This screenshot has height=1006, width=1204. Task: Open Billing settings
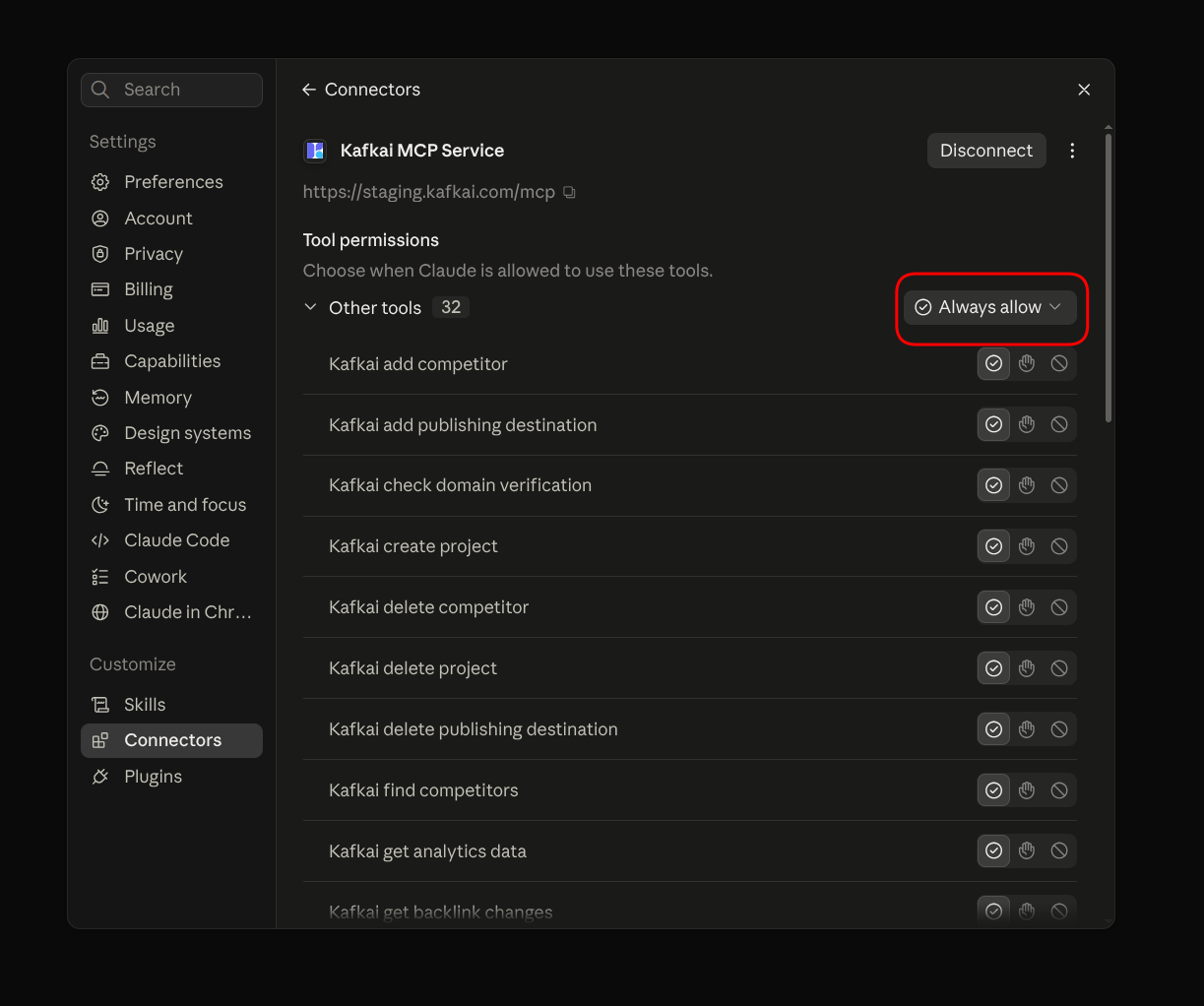pos(171,289)
